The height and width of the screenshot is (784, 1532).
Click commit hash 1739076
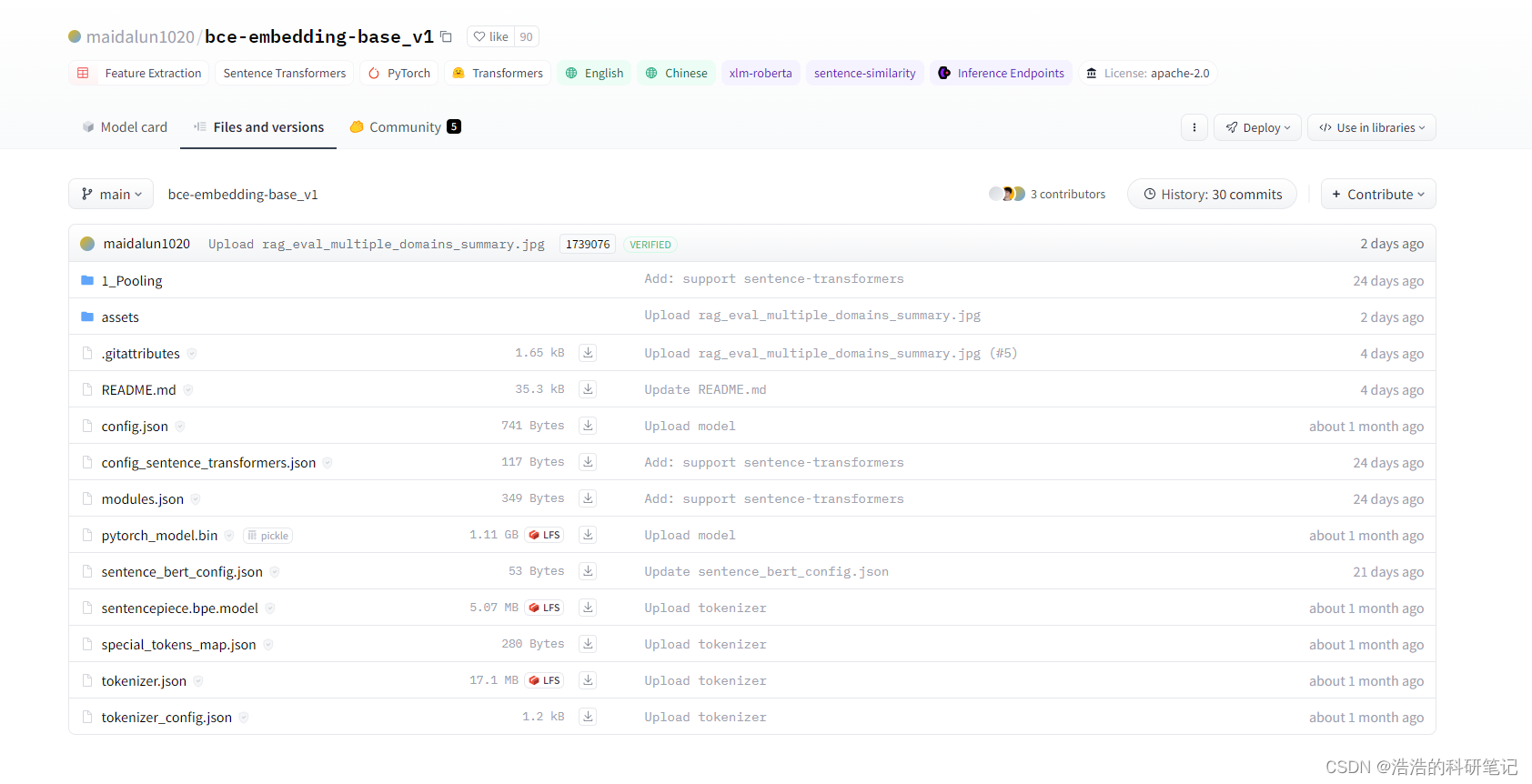click(588, 244)
